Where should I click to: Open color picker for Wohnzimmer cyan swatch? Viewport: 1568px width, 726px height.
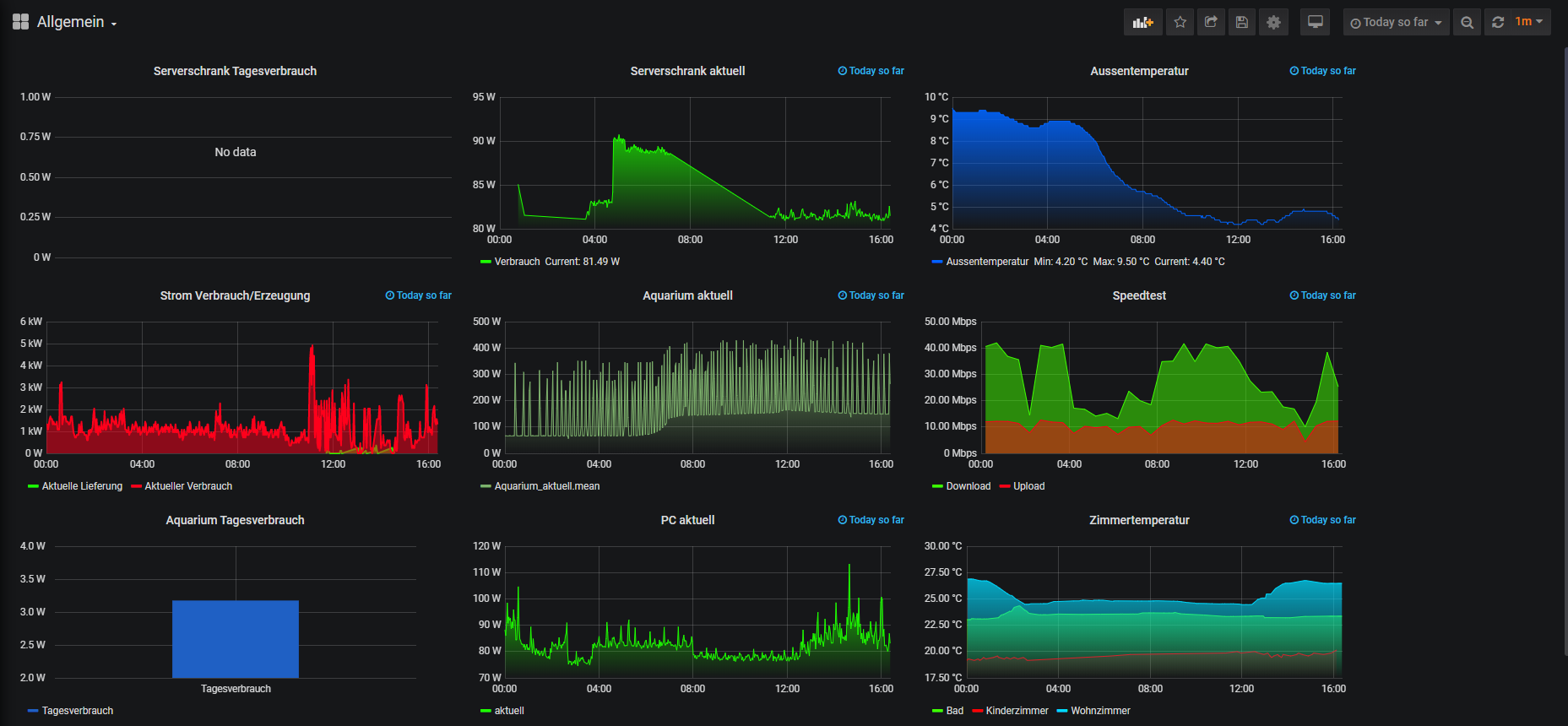point(1062,711)
